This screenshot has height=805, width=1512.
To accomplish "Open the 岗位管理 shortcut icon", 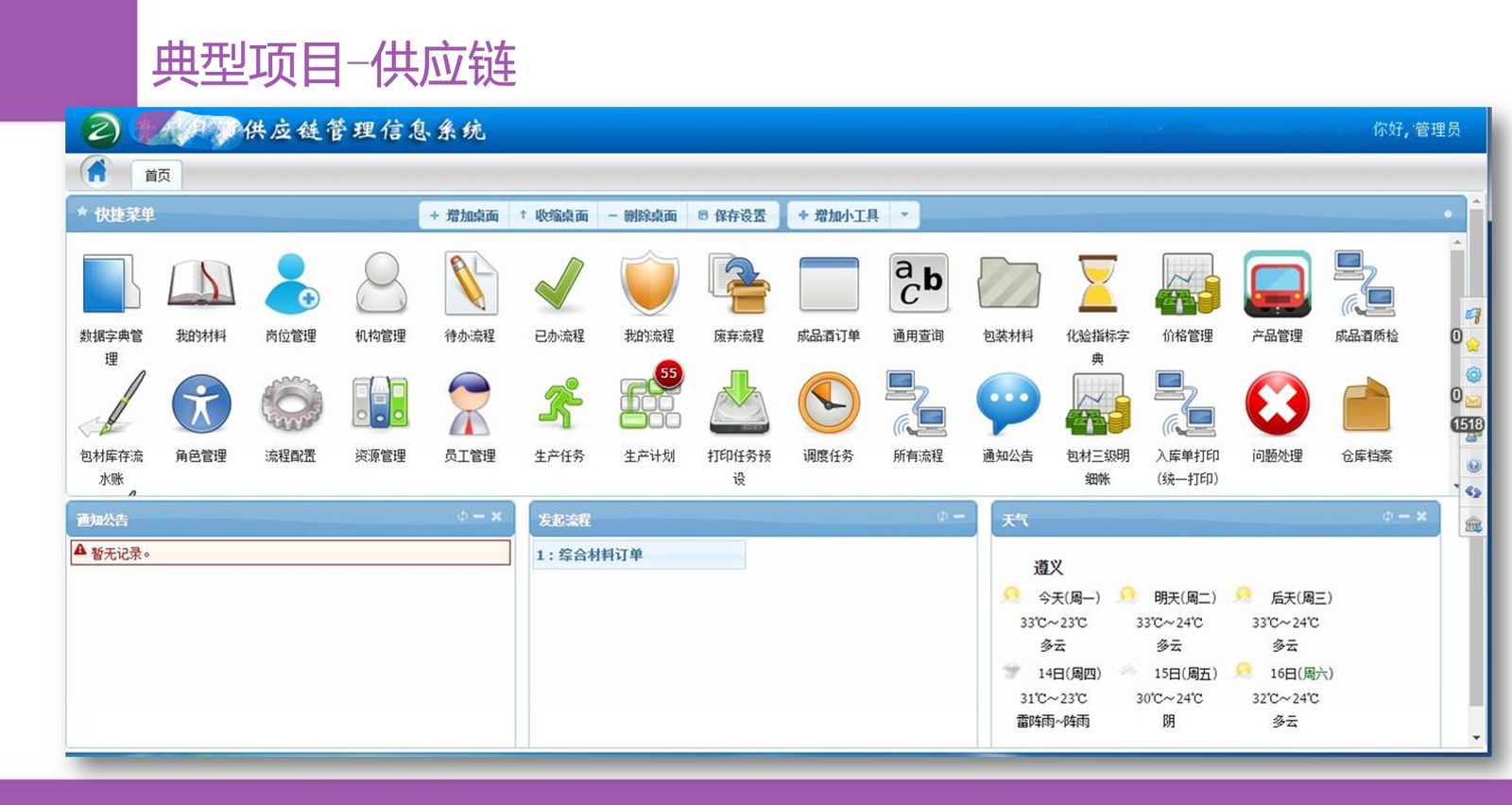I will tap(291, 283).
